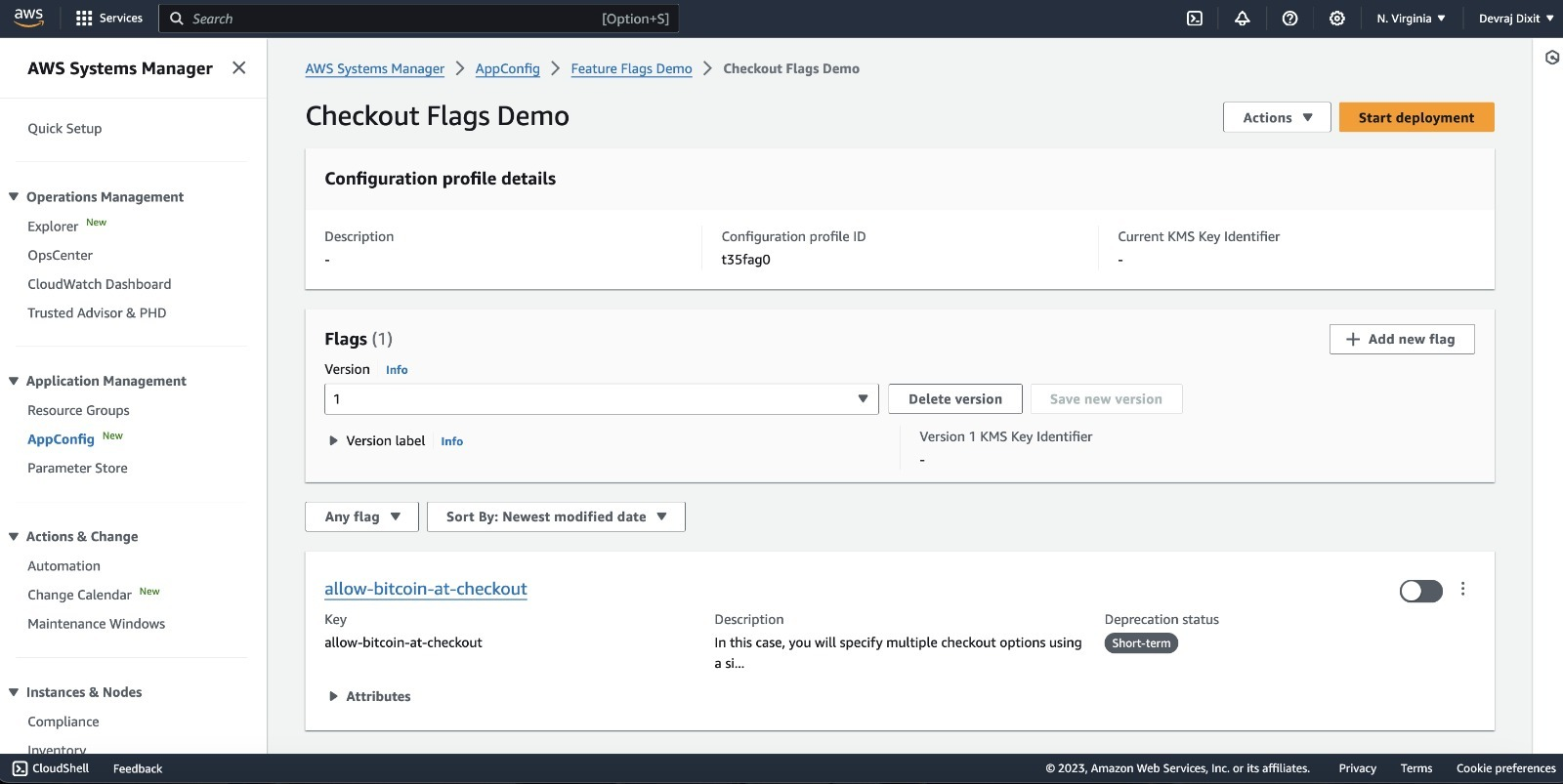Open Trusted Advisor & PHD
Image resolution: width=1563 pixels, height=784 pixels.
[97, 312]
